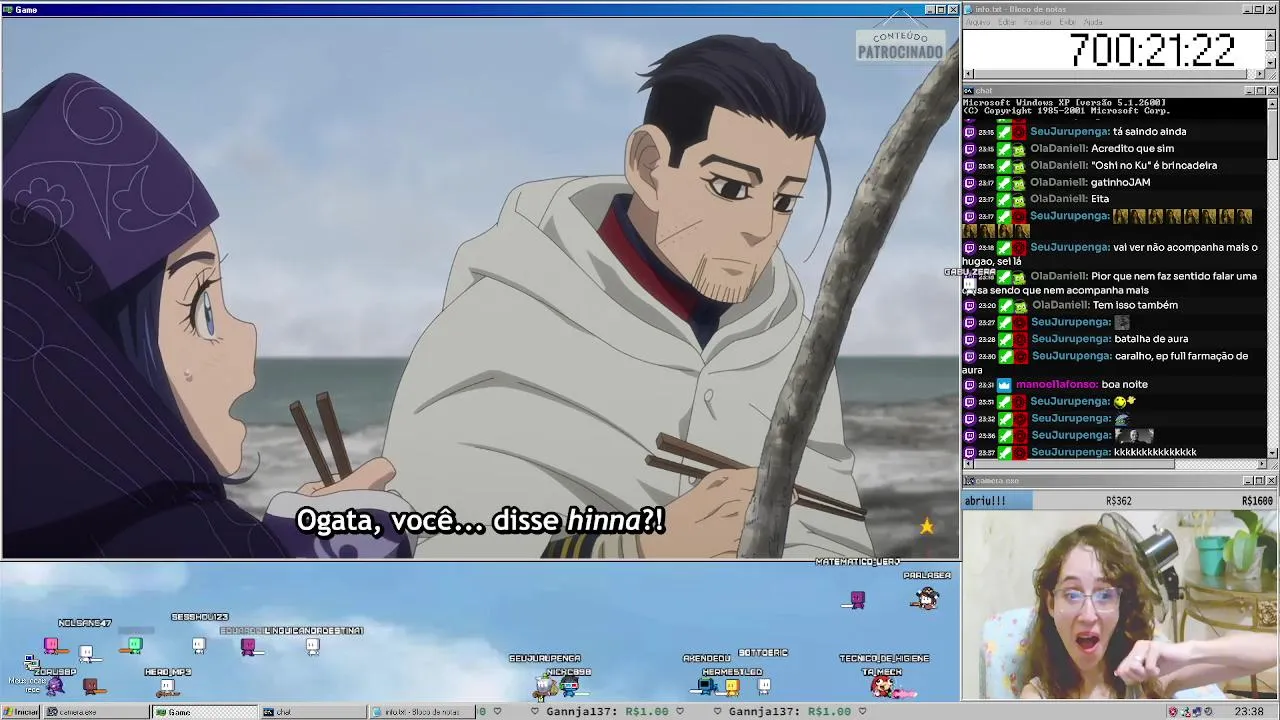Click the abriu!!! goal progress bar
Screen dimensions: 1280x720
pyautogui.click(x=1120, y=501)
